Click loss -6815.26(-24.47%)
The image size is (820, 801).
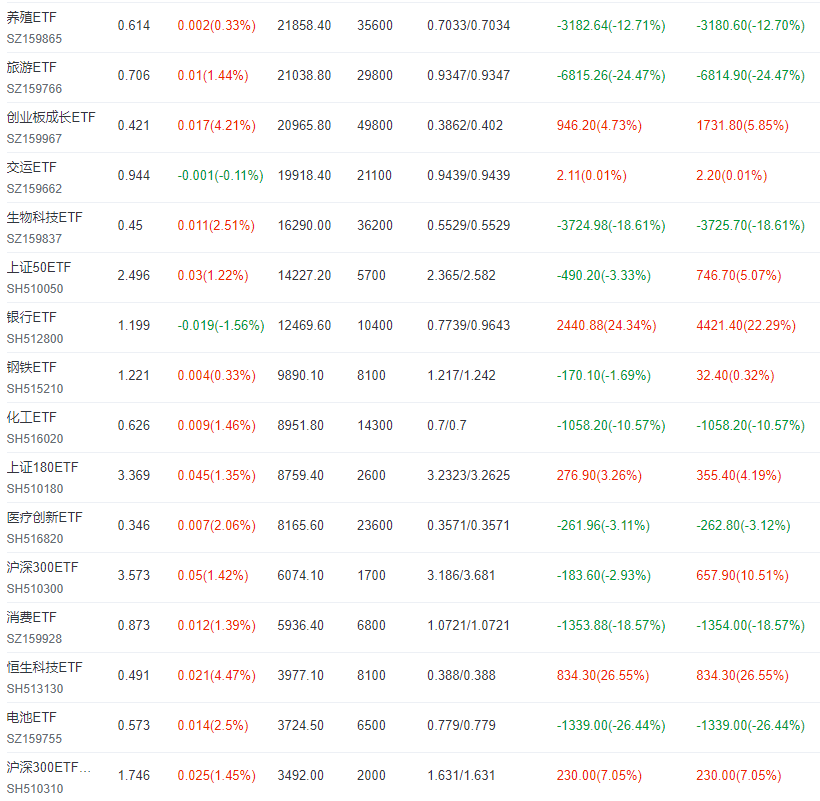[x=611, y=75]
